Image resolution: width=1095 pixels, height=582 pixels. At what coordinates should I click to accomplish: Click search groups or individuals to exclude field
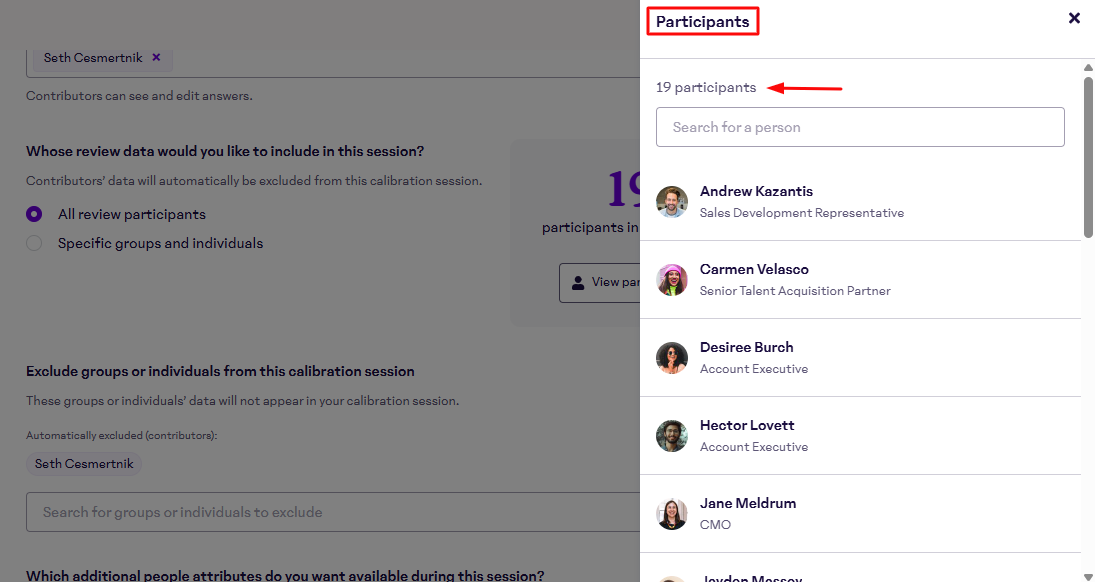(x=332, y=512)
